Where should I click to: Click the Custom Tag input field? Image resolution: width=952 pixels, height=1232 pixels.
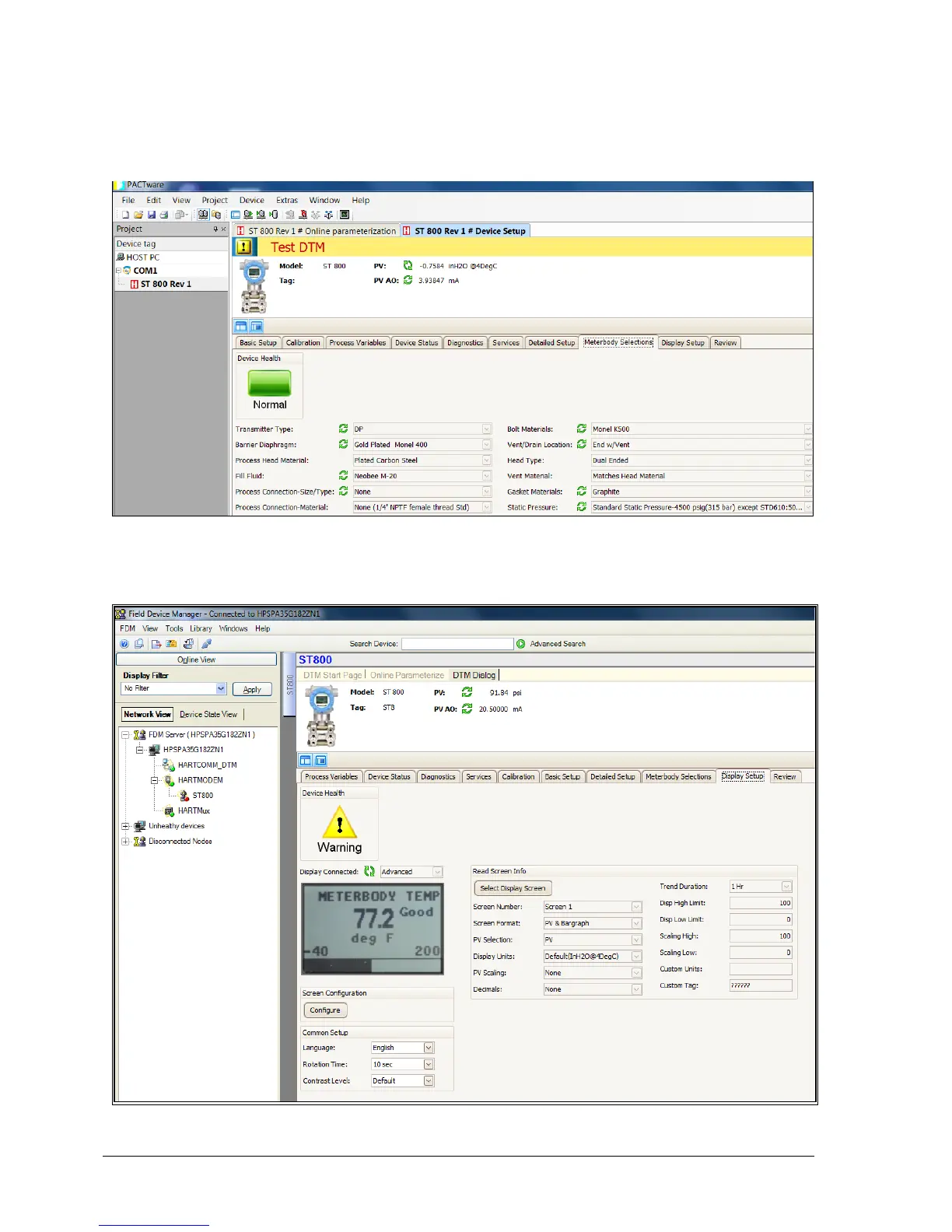pyautogui.click(x=761, y=985)
